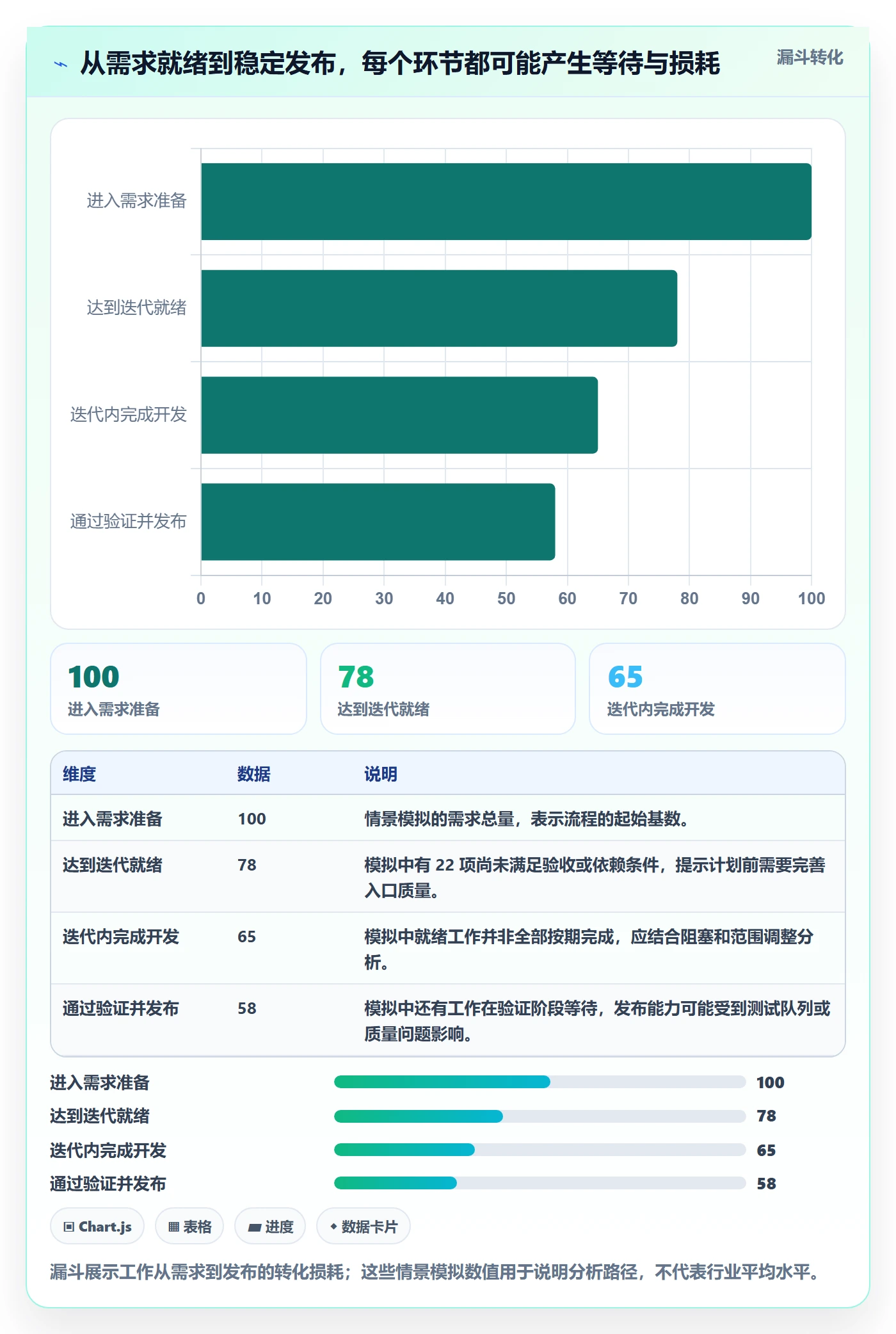Click the progress value 78
This screenshot has height=1334, width=896.
(x=766, y=1116)
